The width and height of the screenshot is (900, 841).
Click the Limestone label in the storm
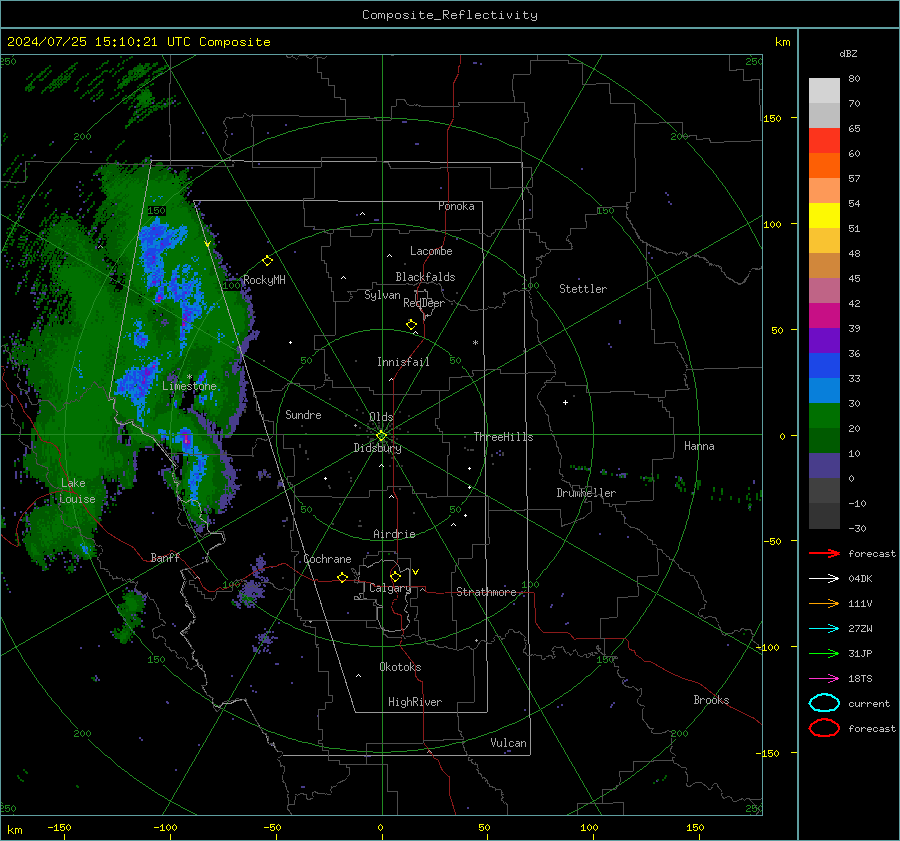tap(189, 386)
